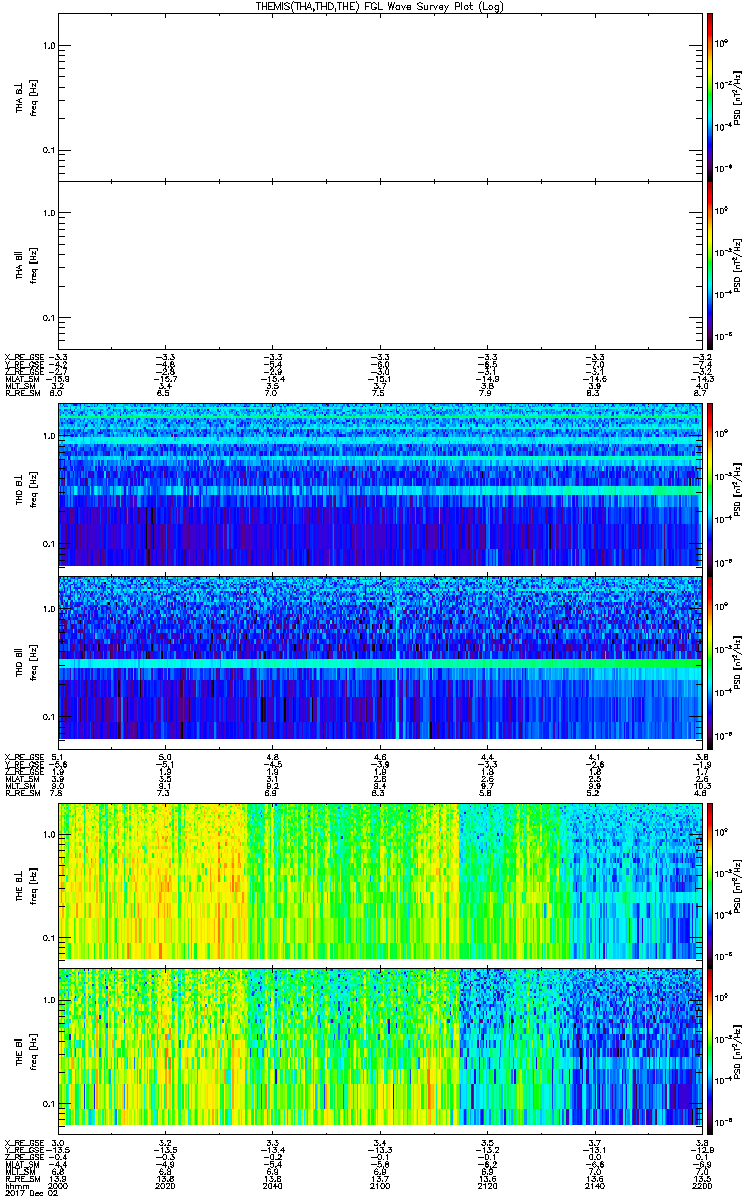This screenshot has height=1200, width=750.
Task: Select the empty THA BL spectrogram panel
Action: [x=379, y=96]
